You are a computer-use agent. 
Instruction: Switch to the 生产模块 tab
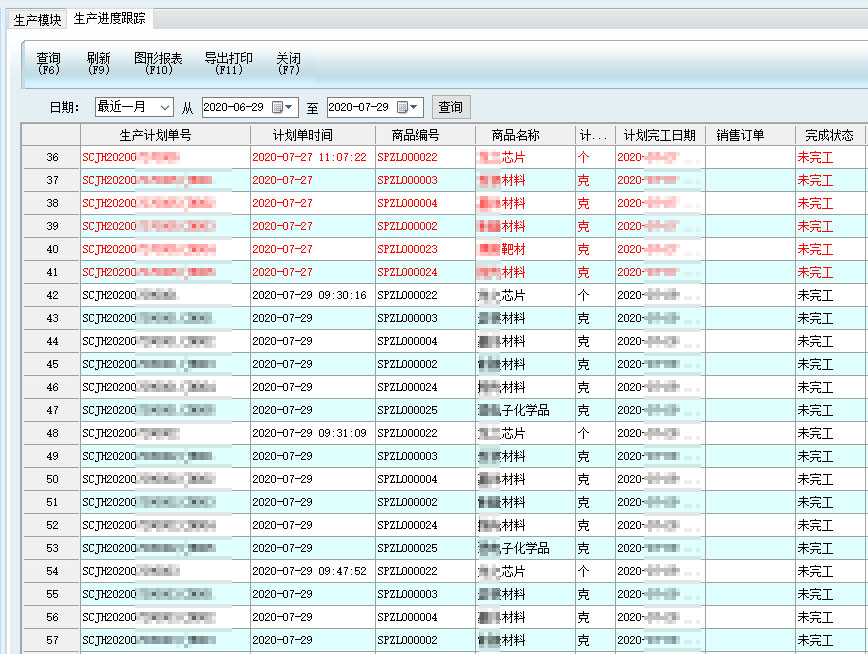click(x=37, y=20)
